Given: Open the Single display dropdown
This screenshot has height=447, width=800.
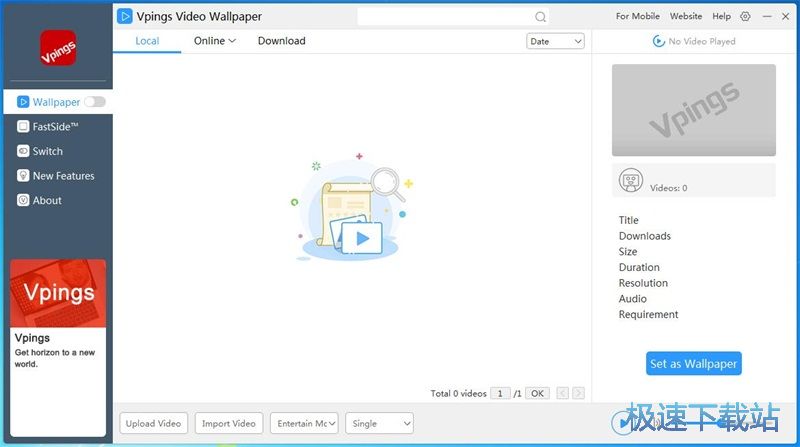Looking at the screenshot, I should (x=379, y=423).
